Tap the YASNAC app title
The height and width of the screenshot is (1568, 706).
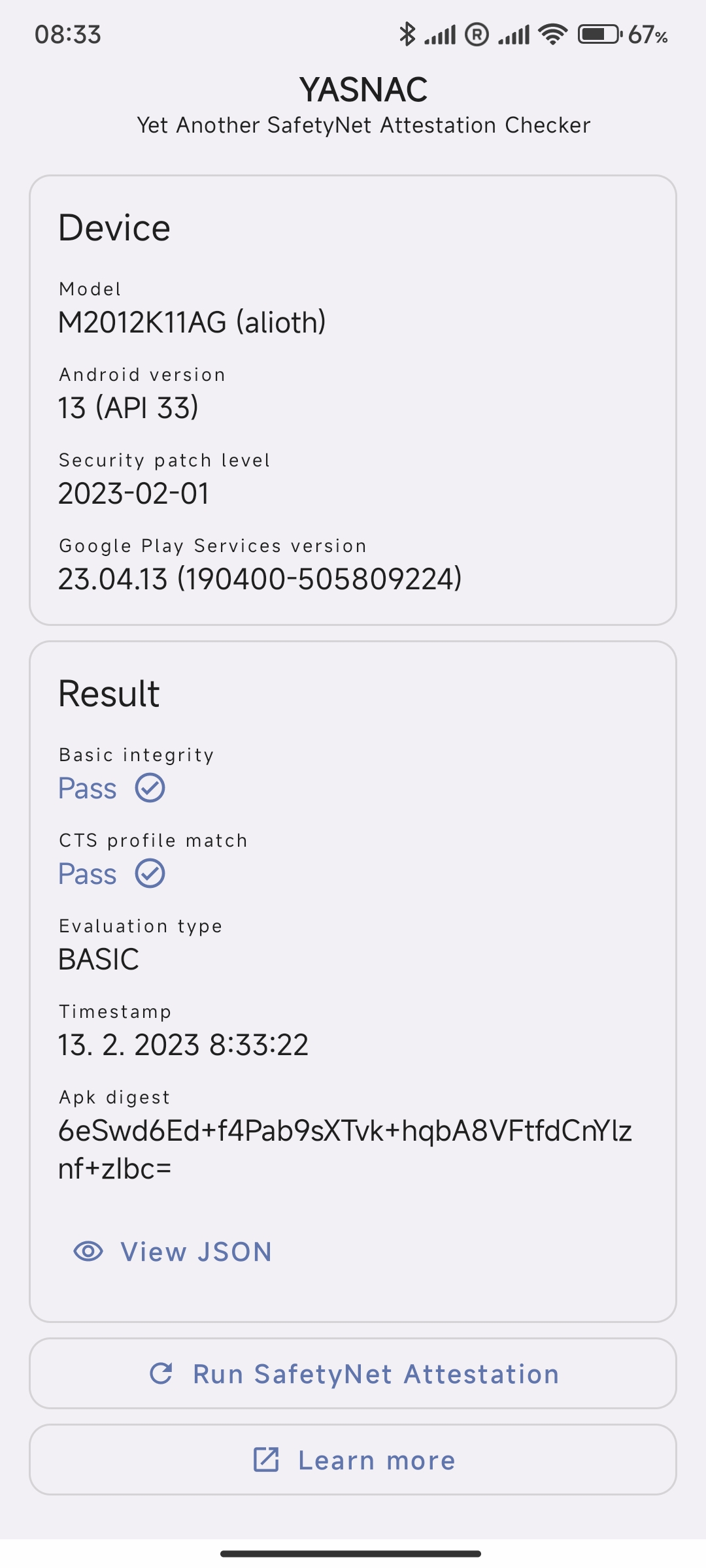coord(363,90)
